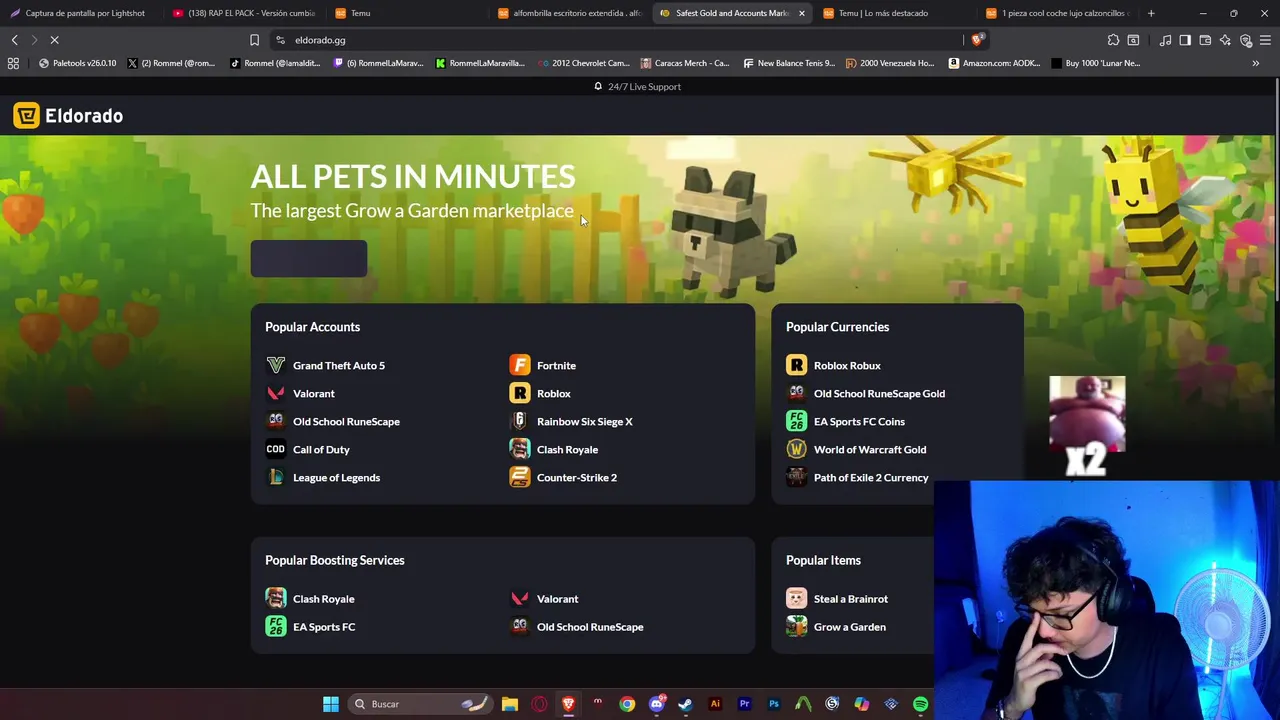Open Paletools v26.0.10 bookmark
Viewport: 1280px width, 720px height.
(x=77, y=63)
